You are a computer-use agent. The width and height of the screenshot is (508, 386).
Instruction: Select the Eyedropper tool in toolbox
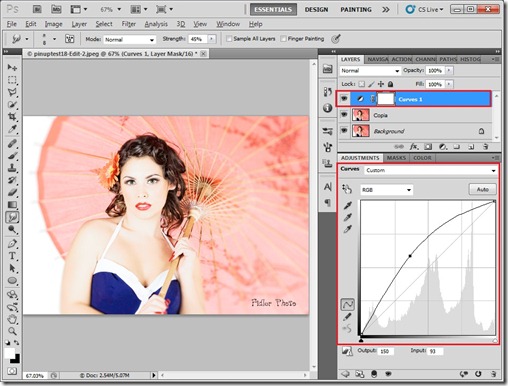[12, 129]
